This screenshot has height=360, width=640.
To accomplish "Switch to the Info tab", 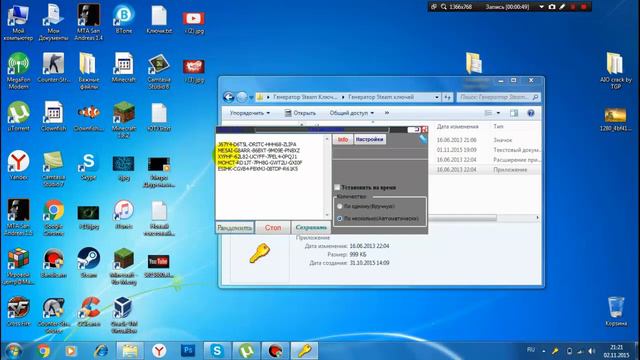I will (343, 140).
